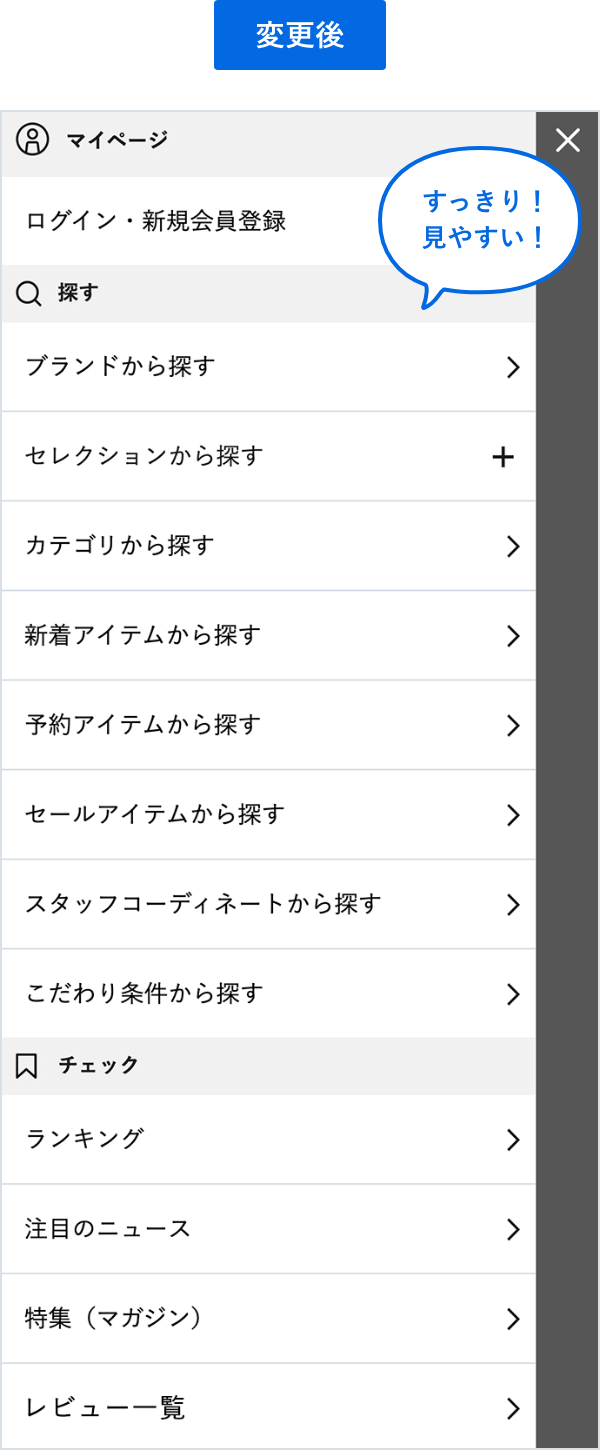The height and width of the screenshot is (1450, 600).
Task: Select 特集（マガジン）
Action: [113, 1319]
